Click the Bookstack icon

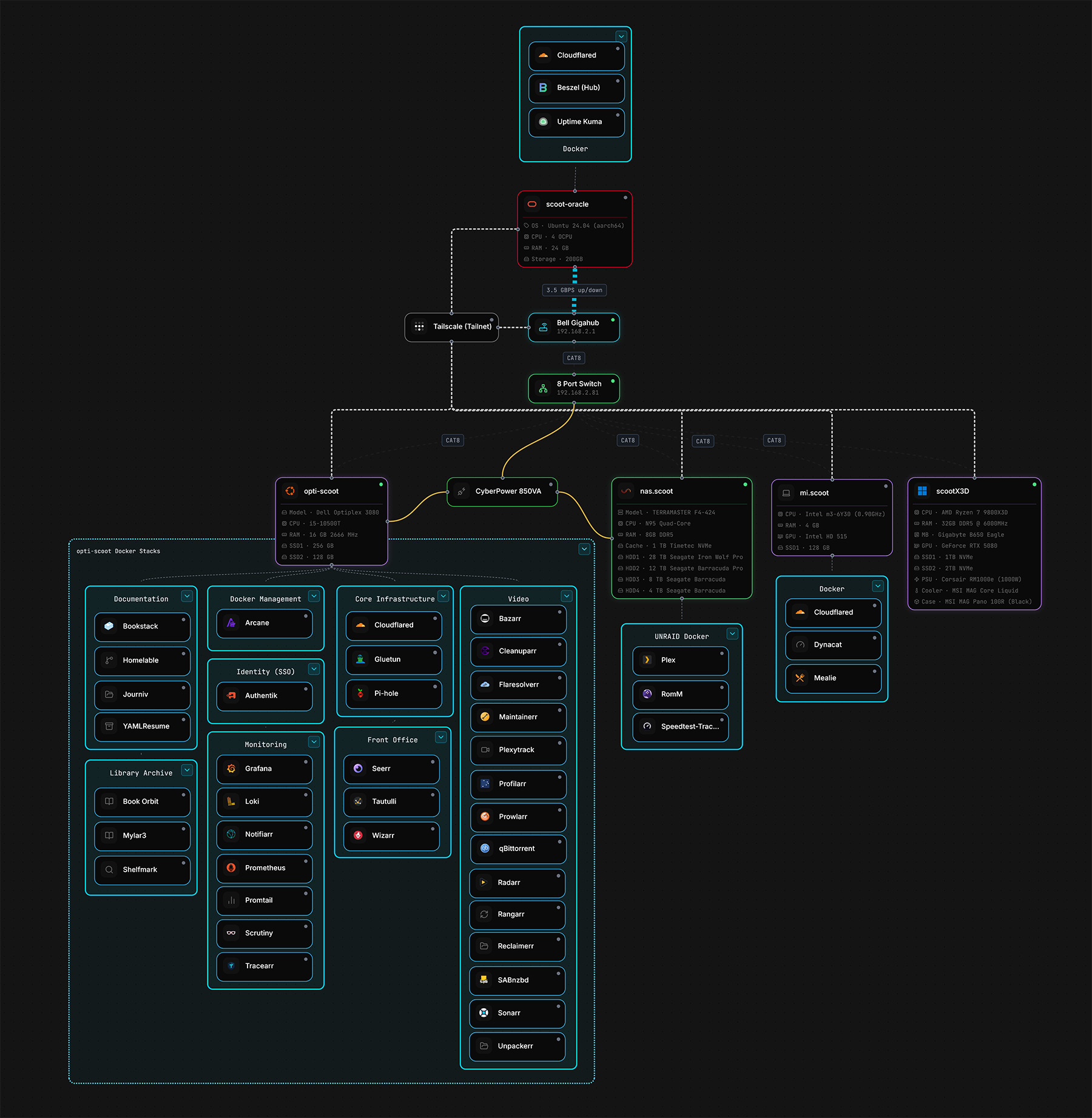pos(109,626)
